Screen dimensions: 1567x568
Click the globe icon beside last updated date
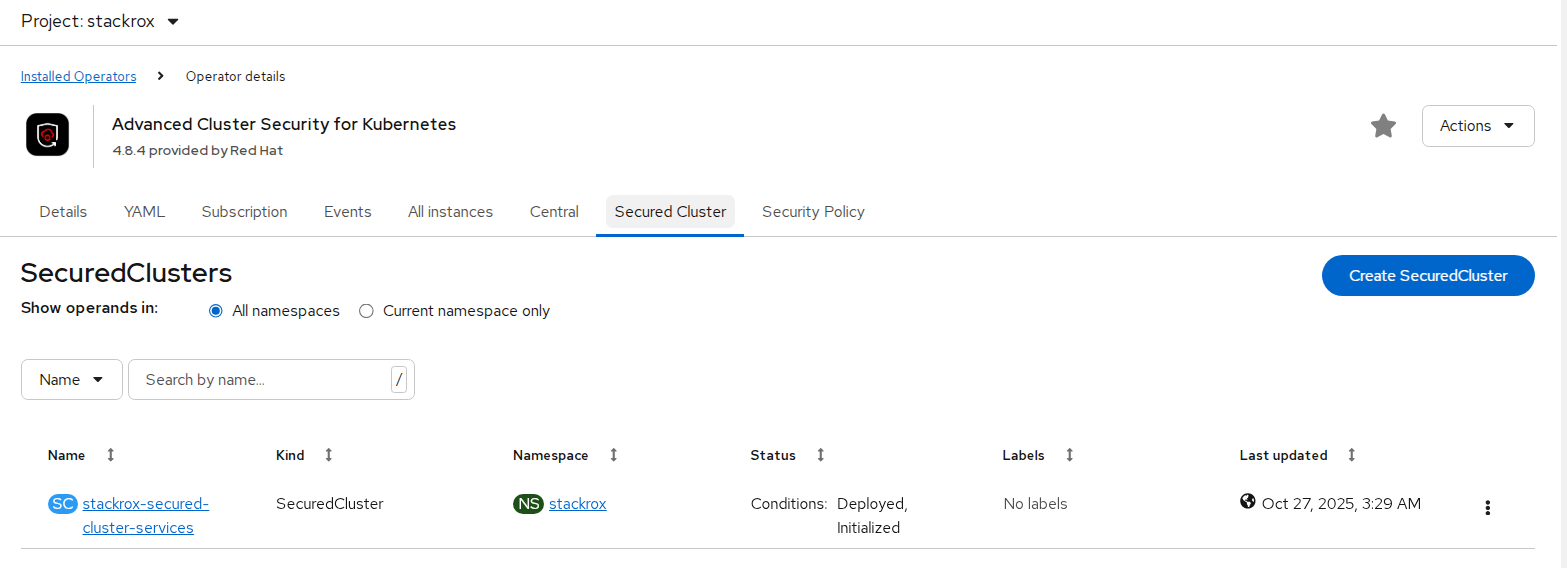1247,502
